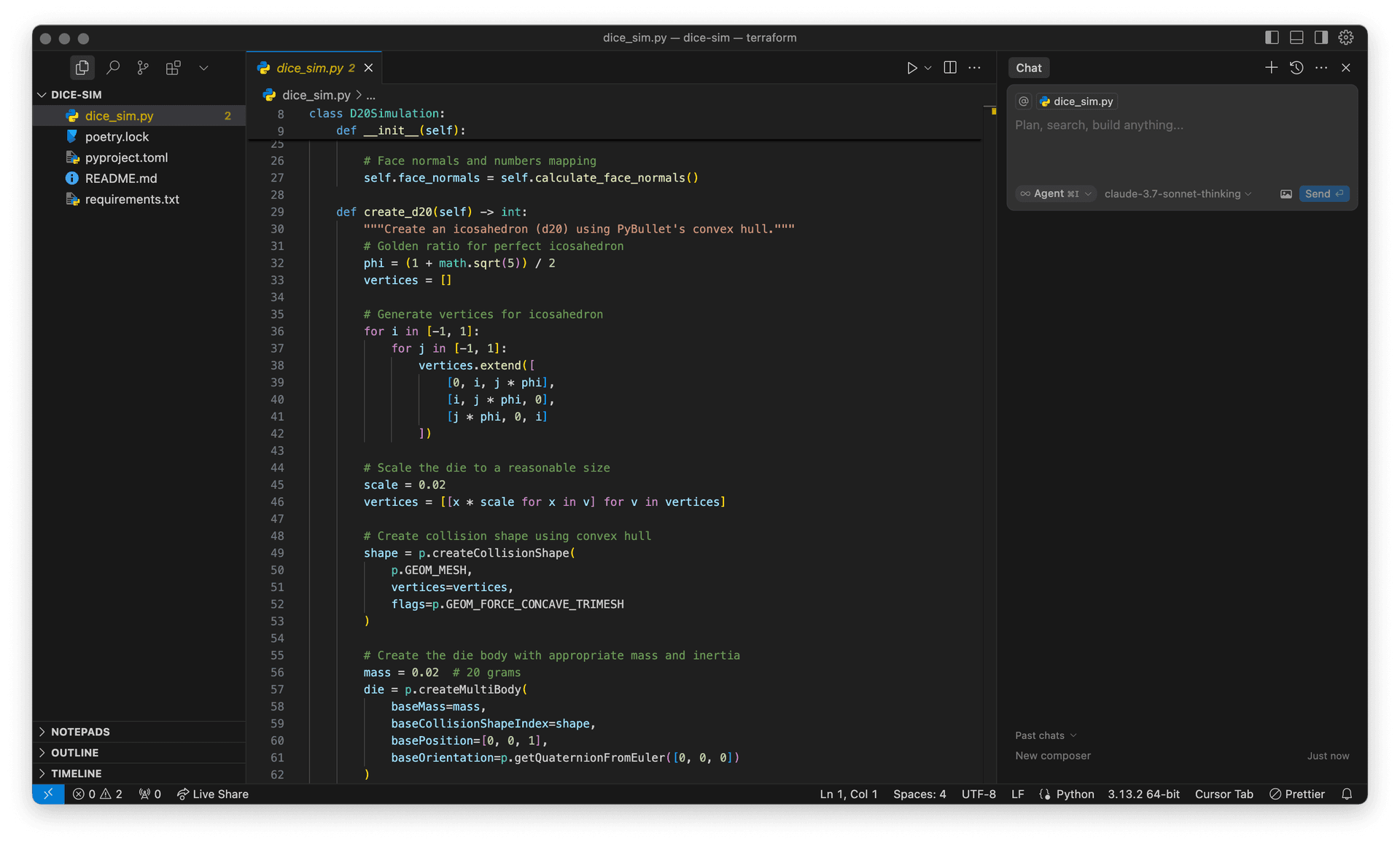Screen dimensions: 1400x844
Task: Expand the OUTLINE section
Action: pyautogui.click(x=74, y=752)
